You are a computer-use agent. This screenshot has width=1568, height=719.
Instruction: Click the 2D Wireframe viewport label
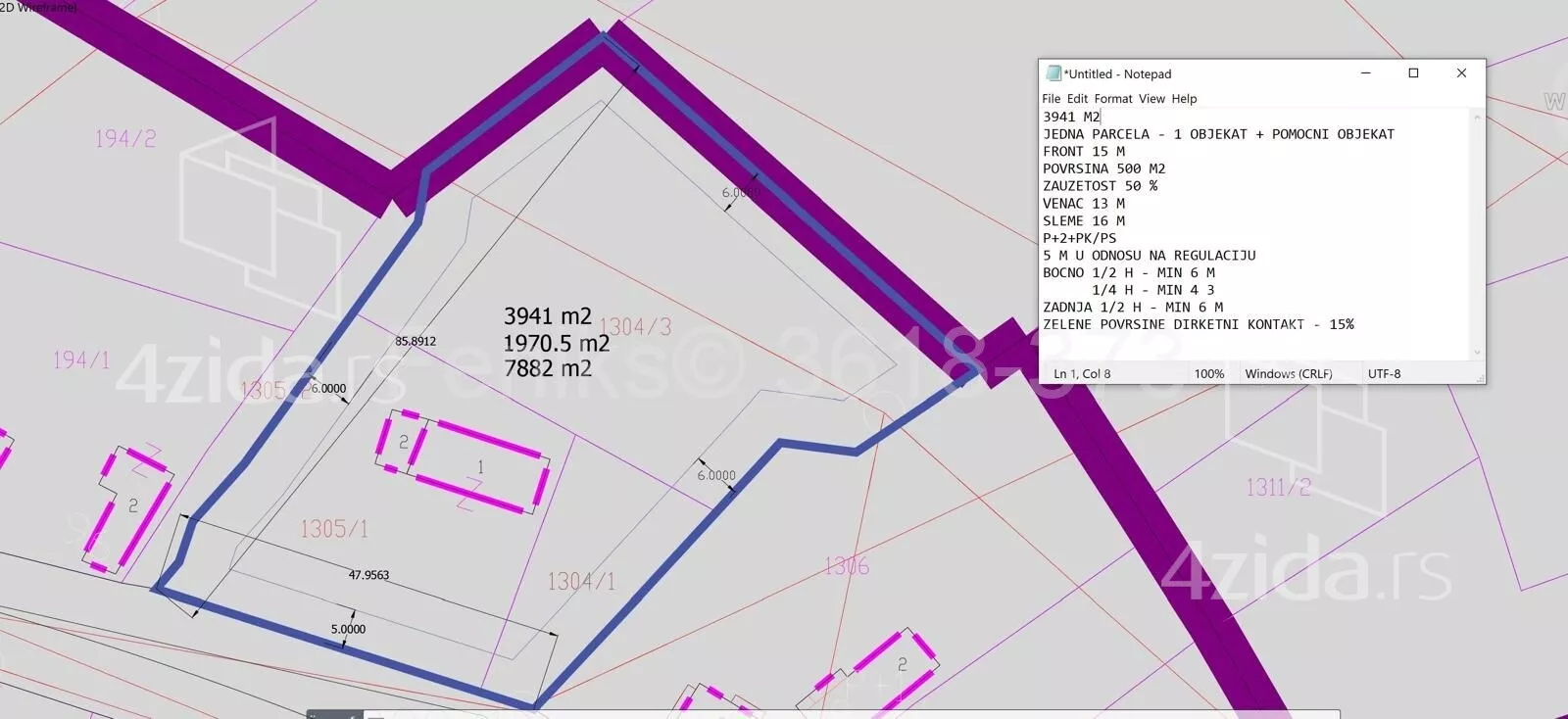point(37,7)
